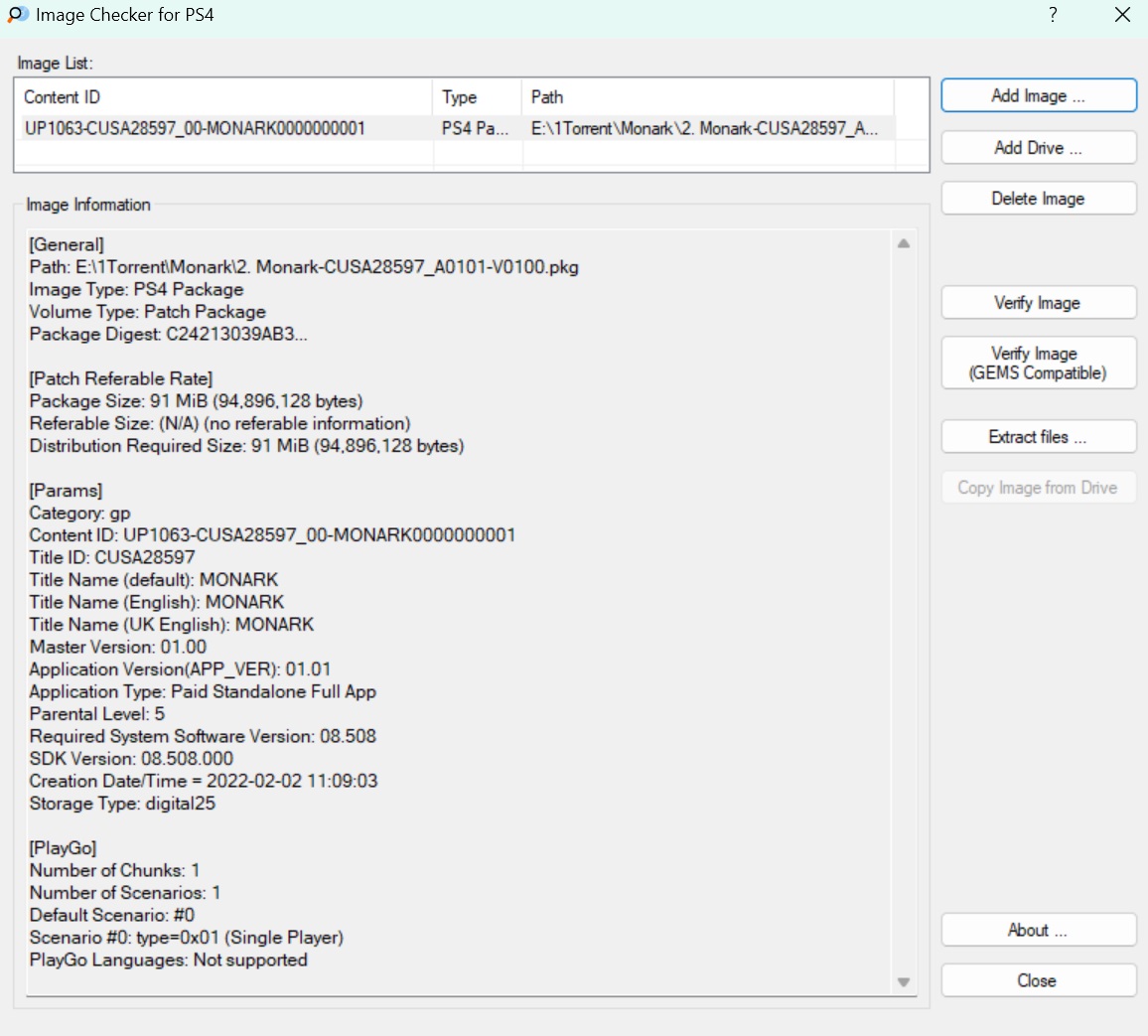1148x1036 pixels.
Task: Click the Package Digest line in the info text
Action: coord(169,335)
